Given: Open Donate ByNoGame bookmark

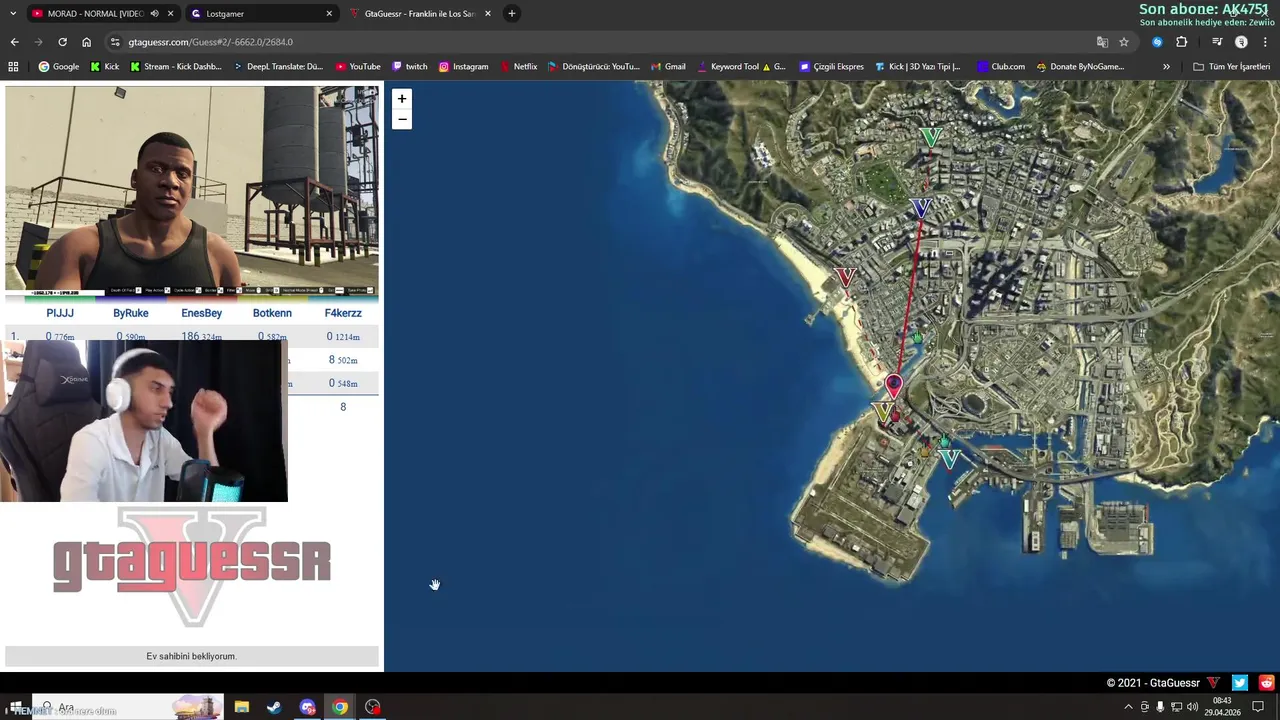Looking at the screenshot, I should 1080,67.
